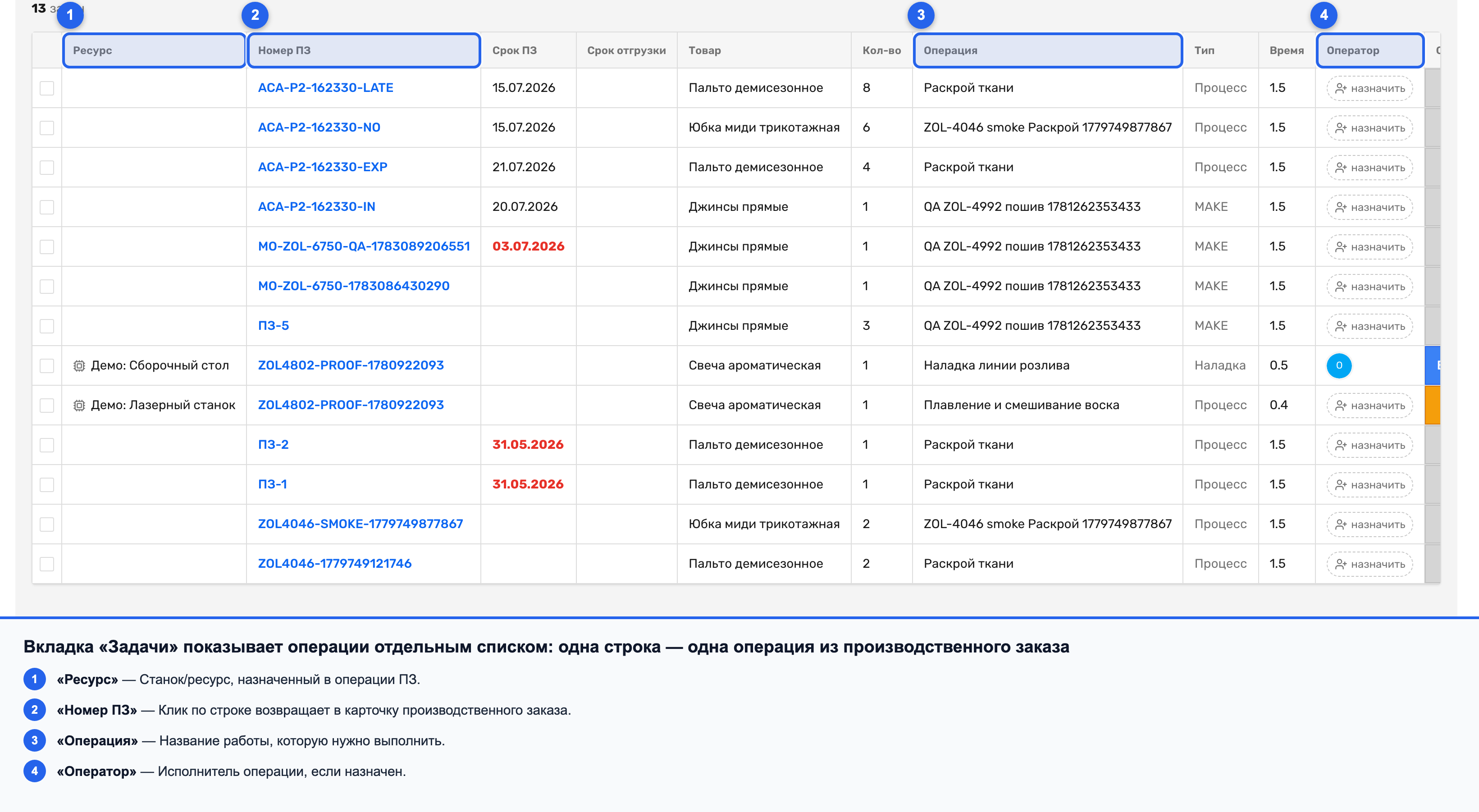Image resolution: width=1479 pixels, height=812 pixels.
Task: Open order ACA-P2-162330-EXP
Action: (323, 167)
